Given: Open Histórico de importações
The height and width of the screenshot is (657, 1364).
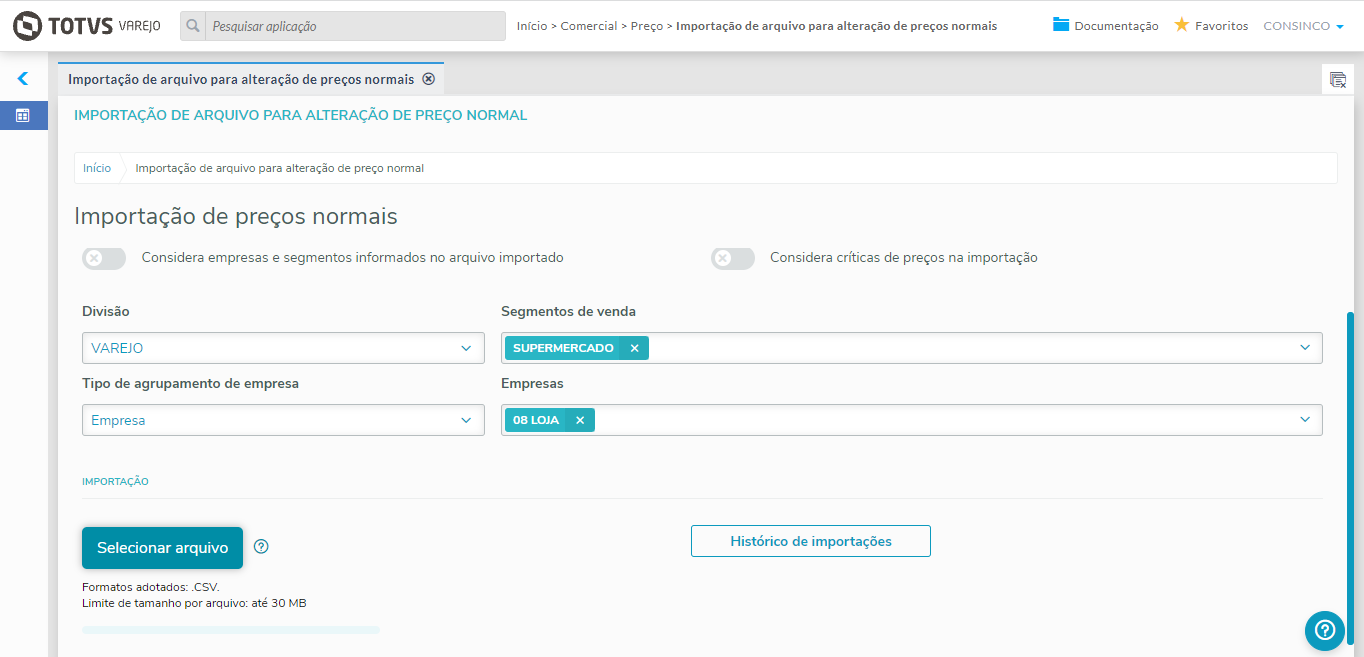Looking at the screenshot, I should [x=810, y=541].
